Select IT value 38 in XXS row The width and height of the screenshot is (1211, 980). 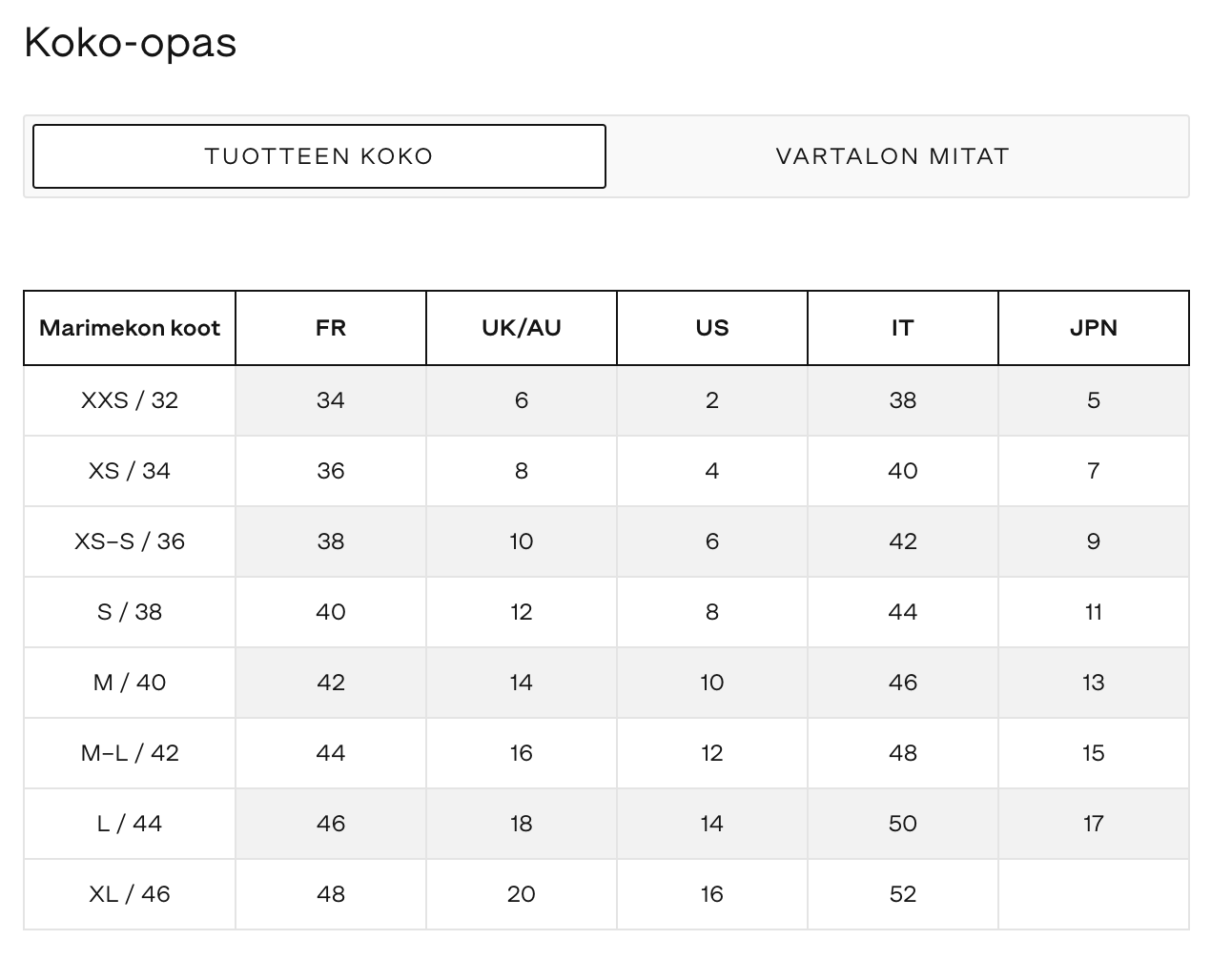pyautogui.click(x=902, y=400)
